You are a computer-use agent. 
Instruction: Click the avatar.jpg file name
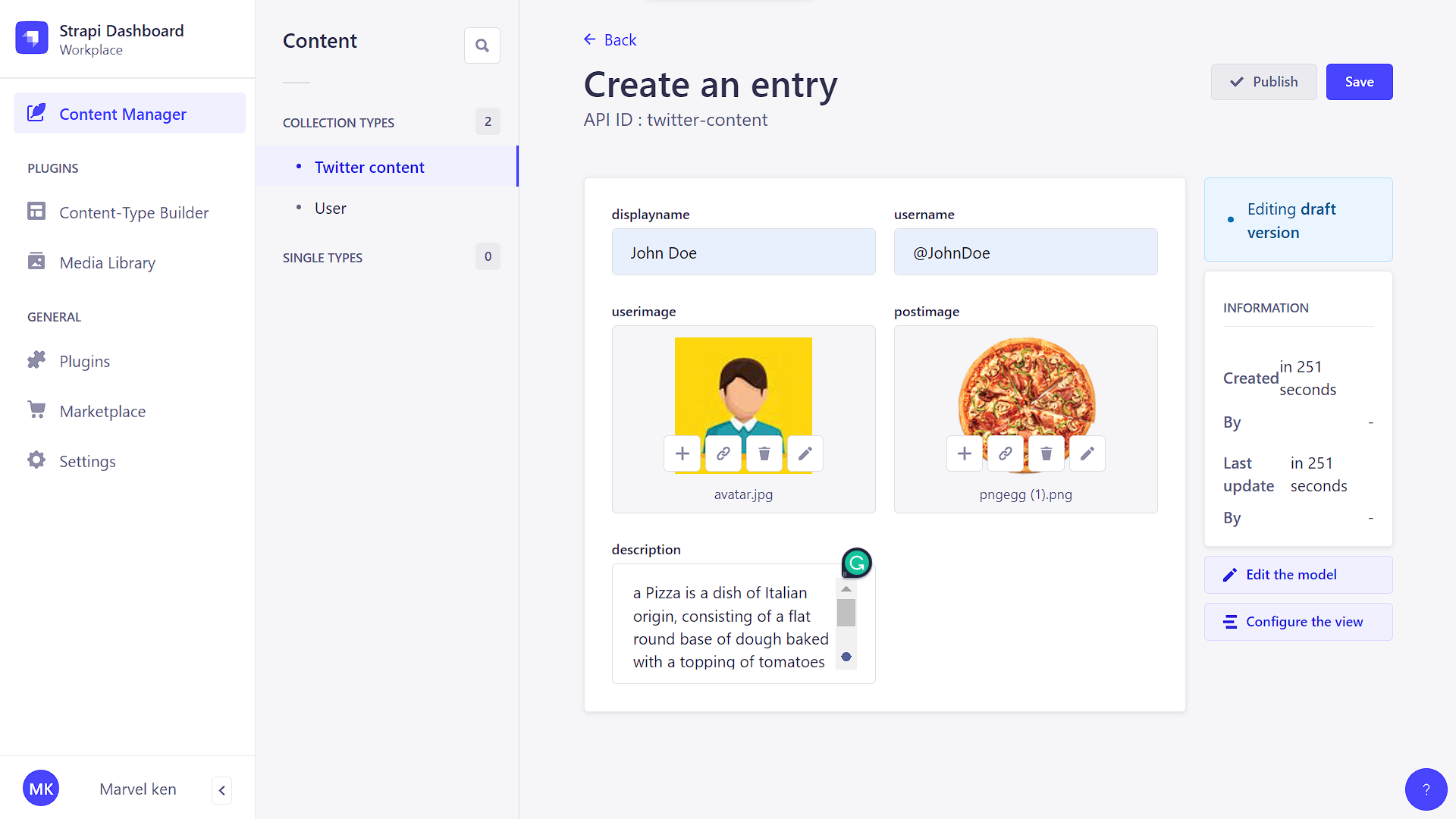click(743, 494)
